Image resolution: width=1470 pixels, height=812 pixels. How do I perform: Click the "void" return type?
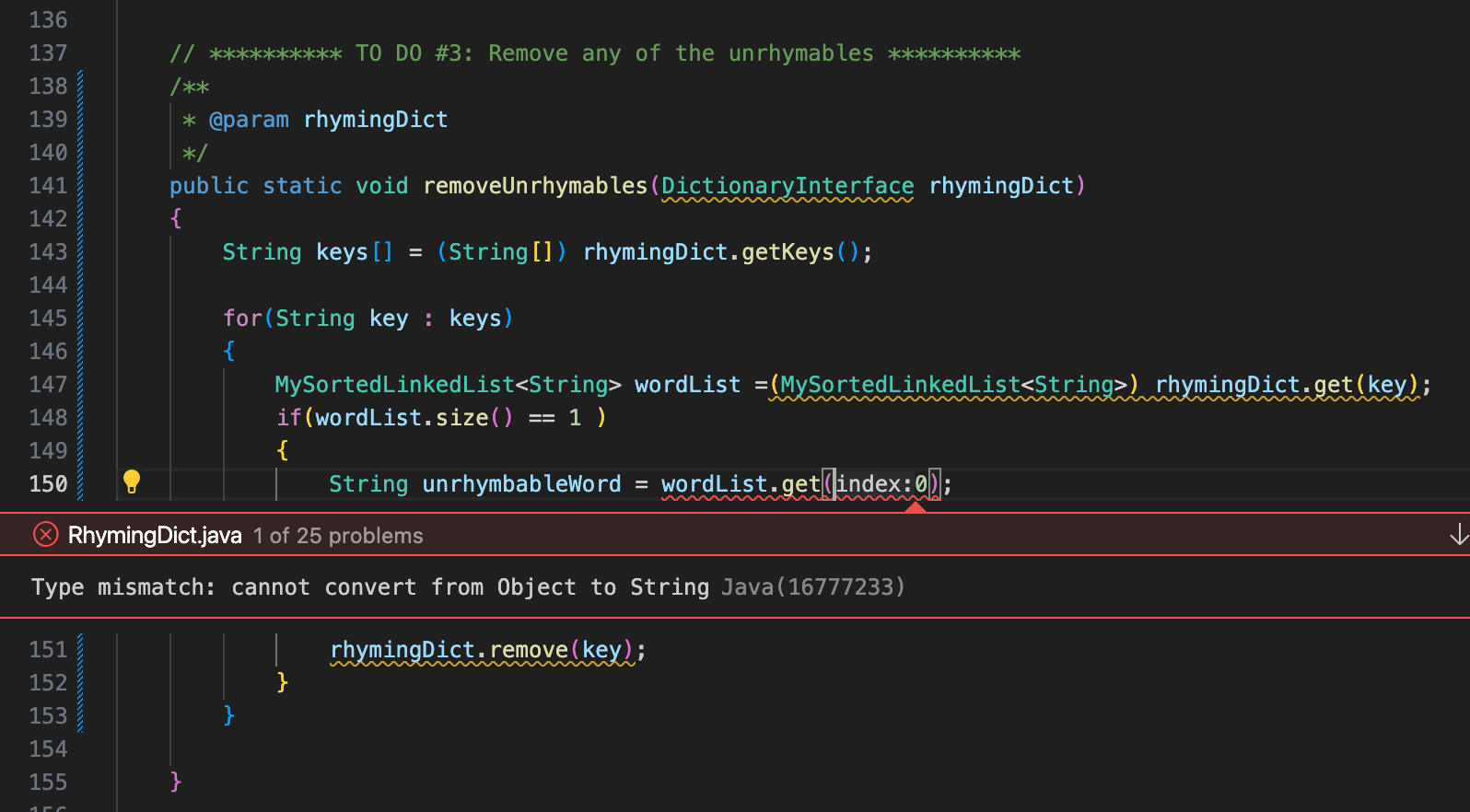(x=382, y=186)
